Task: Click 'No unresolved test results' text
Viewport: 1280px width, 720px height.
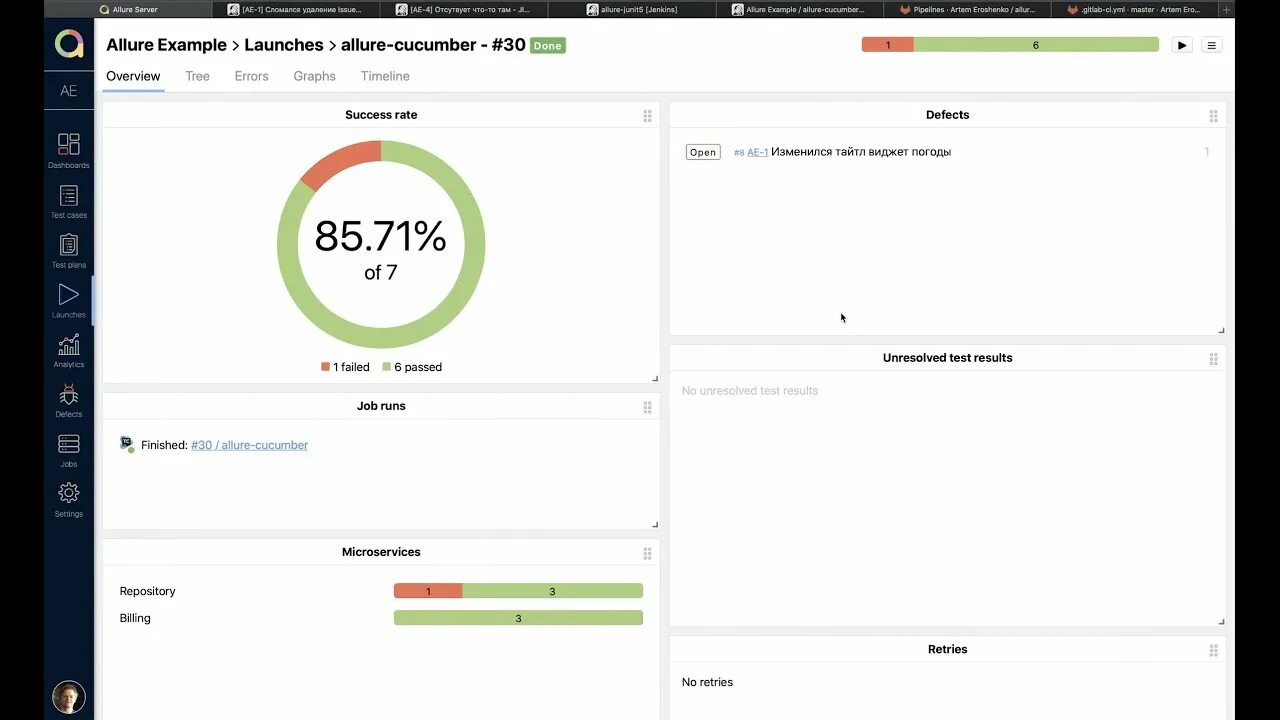Action: (750, 391)
